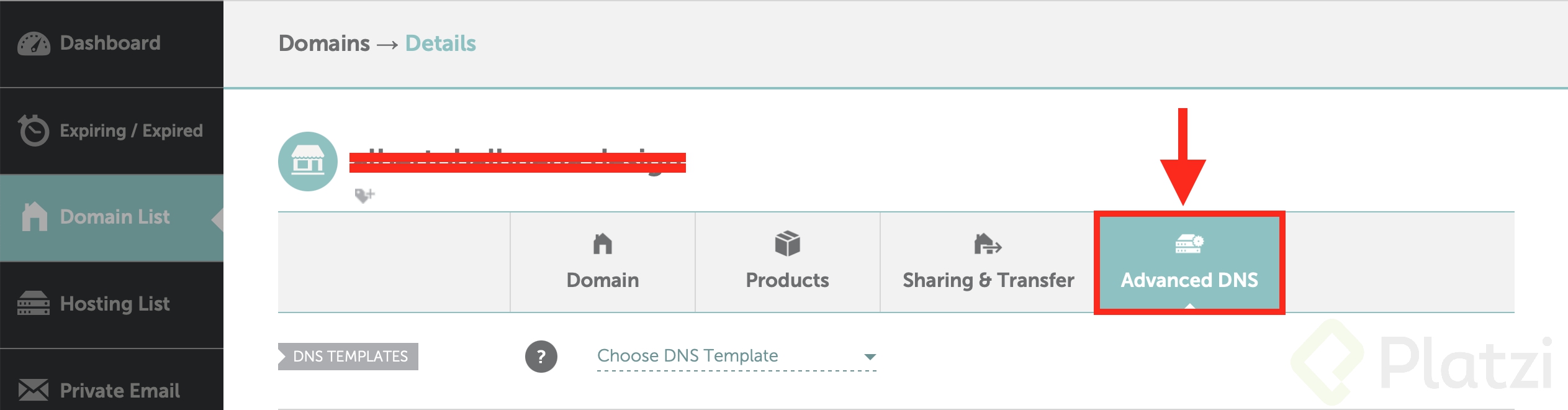The width and height of the screenshot is (1568, 410).
Task: Click the Advanced DNS server gear icon
Action: [x=1189, y=244]
